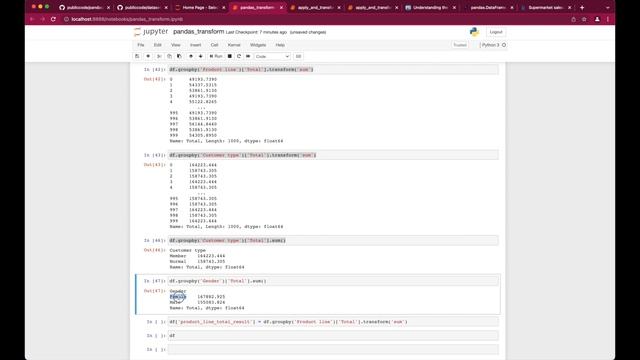This screenshot has height=360, width=640.
Task: Open the Insert menu
Action: coord(196,45)
